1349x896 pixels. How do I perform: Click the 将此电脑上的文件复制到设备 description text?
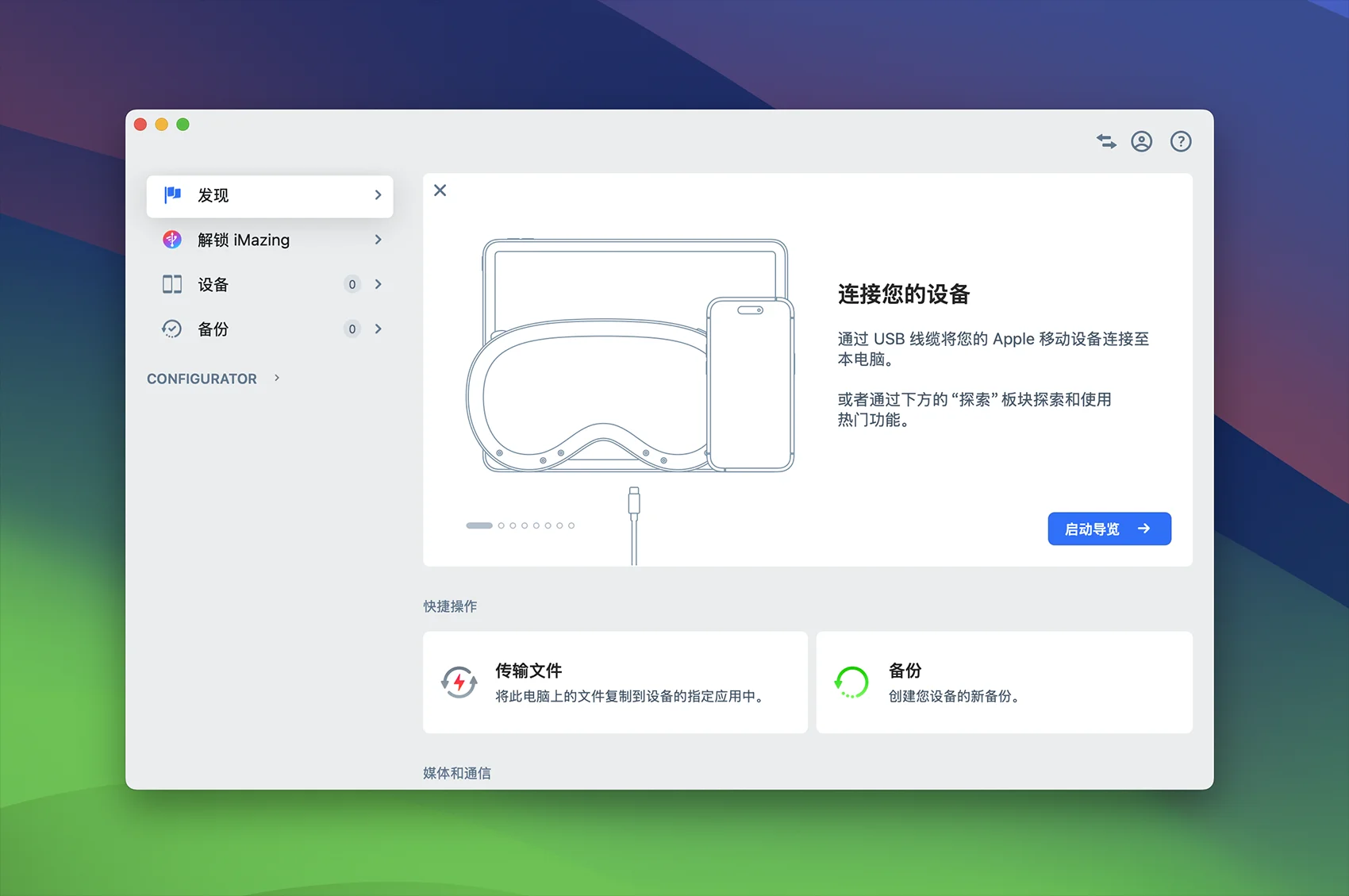pyautogui.click(x=629, y=696)
